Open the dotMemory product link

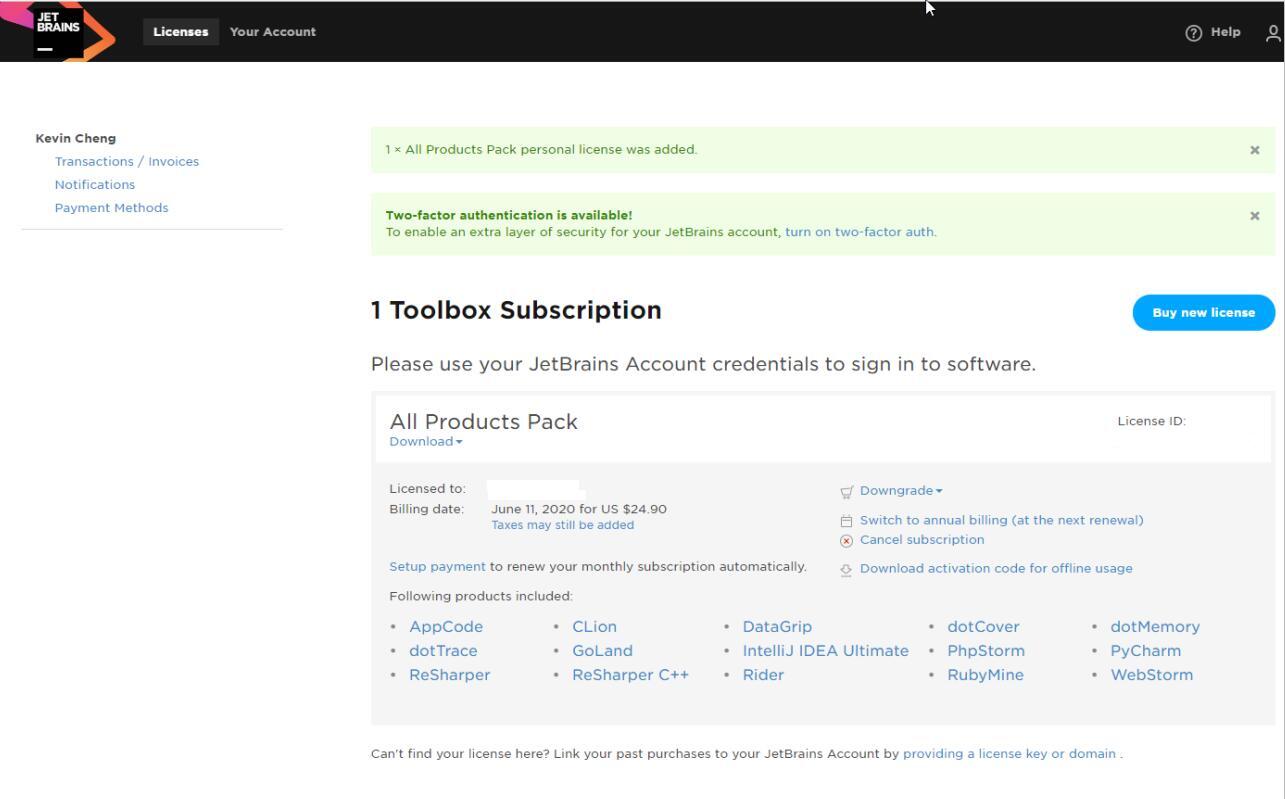(x=1155, y=627)
